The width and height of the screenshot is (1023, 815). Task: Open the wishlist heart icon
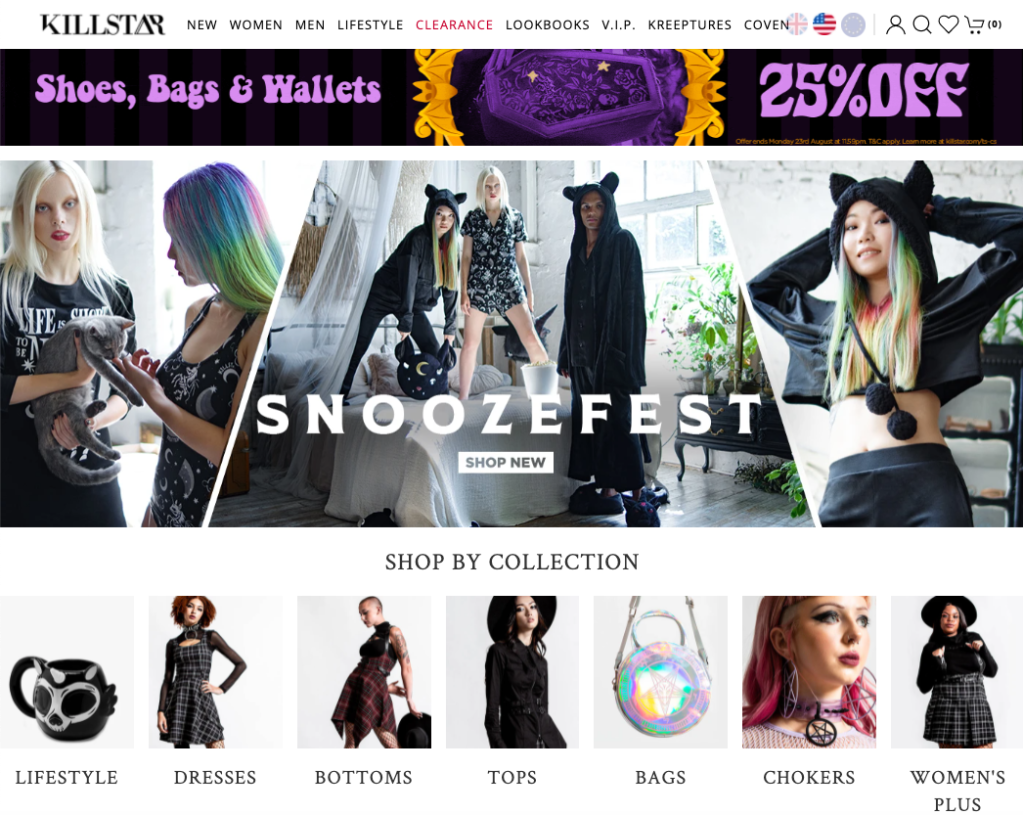tap(948, 25)
